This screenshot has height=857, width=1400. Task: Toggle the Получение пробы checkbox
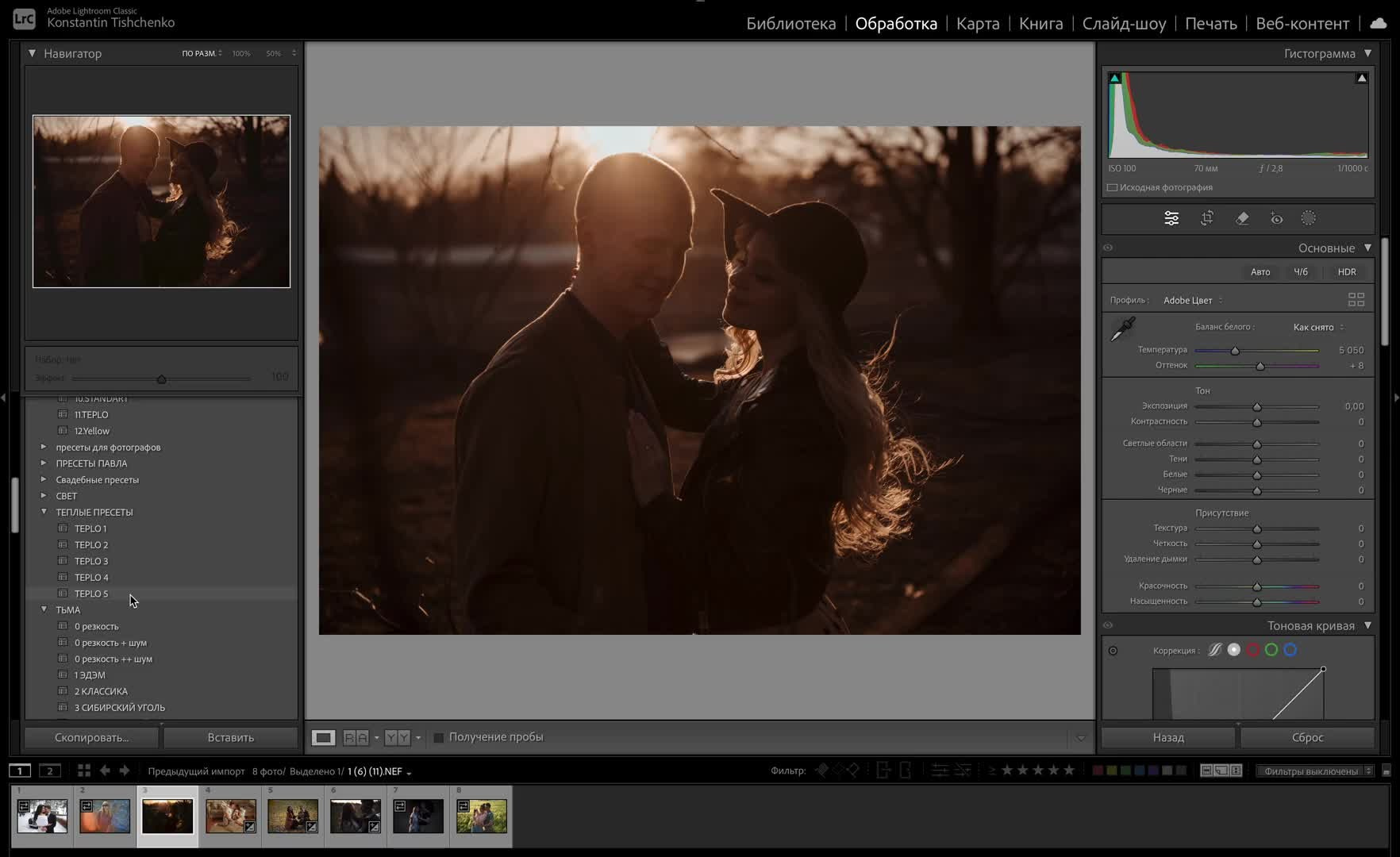(438, 738)
